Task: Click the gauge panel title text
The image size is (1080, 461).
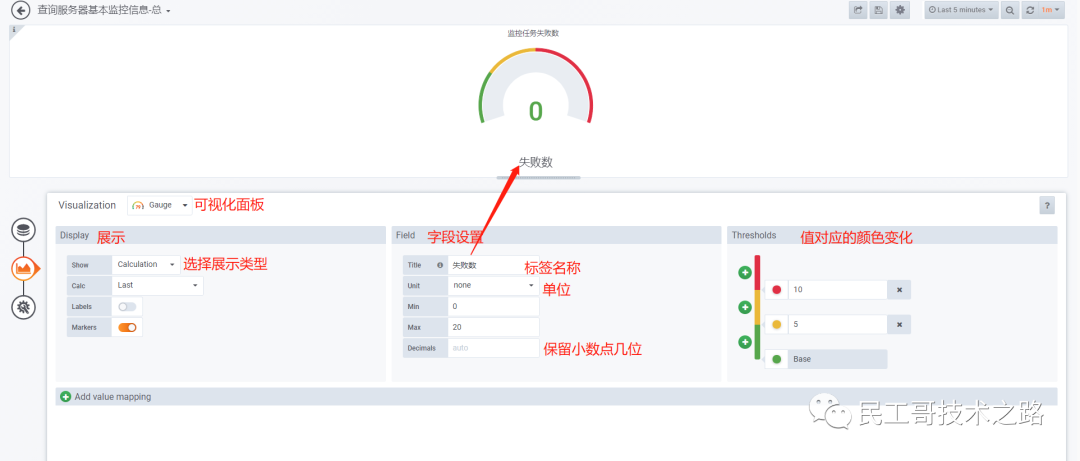Action: pyautogui.click(x=532, y=32)
